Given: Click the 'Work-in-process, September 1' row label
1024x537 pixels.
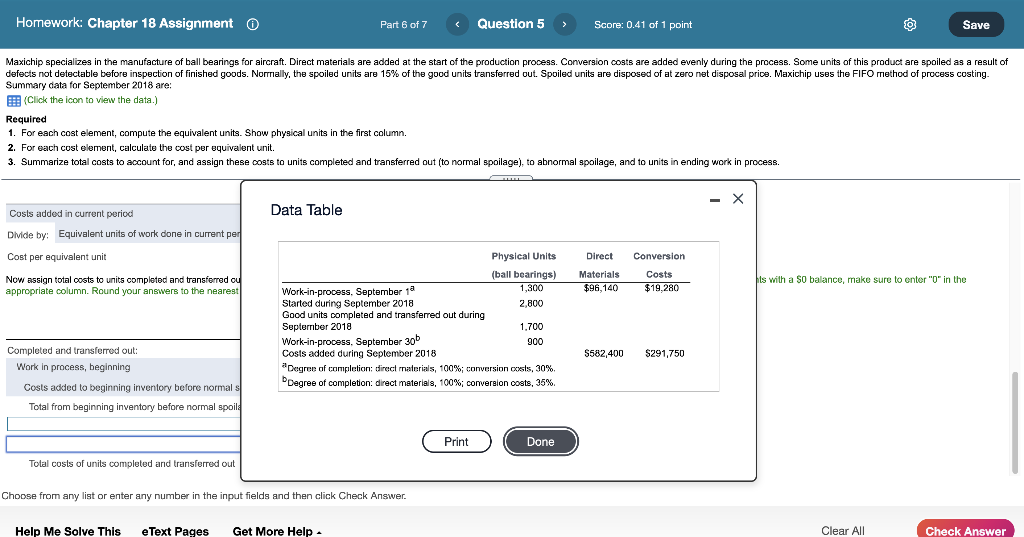Looking at the screenshot, I should (348, 291).
